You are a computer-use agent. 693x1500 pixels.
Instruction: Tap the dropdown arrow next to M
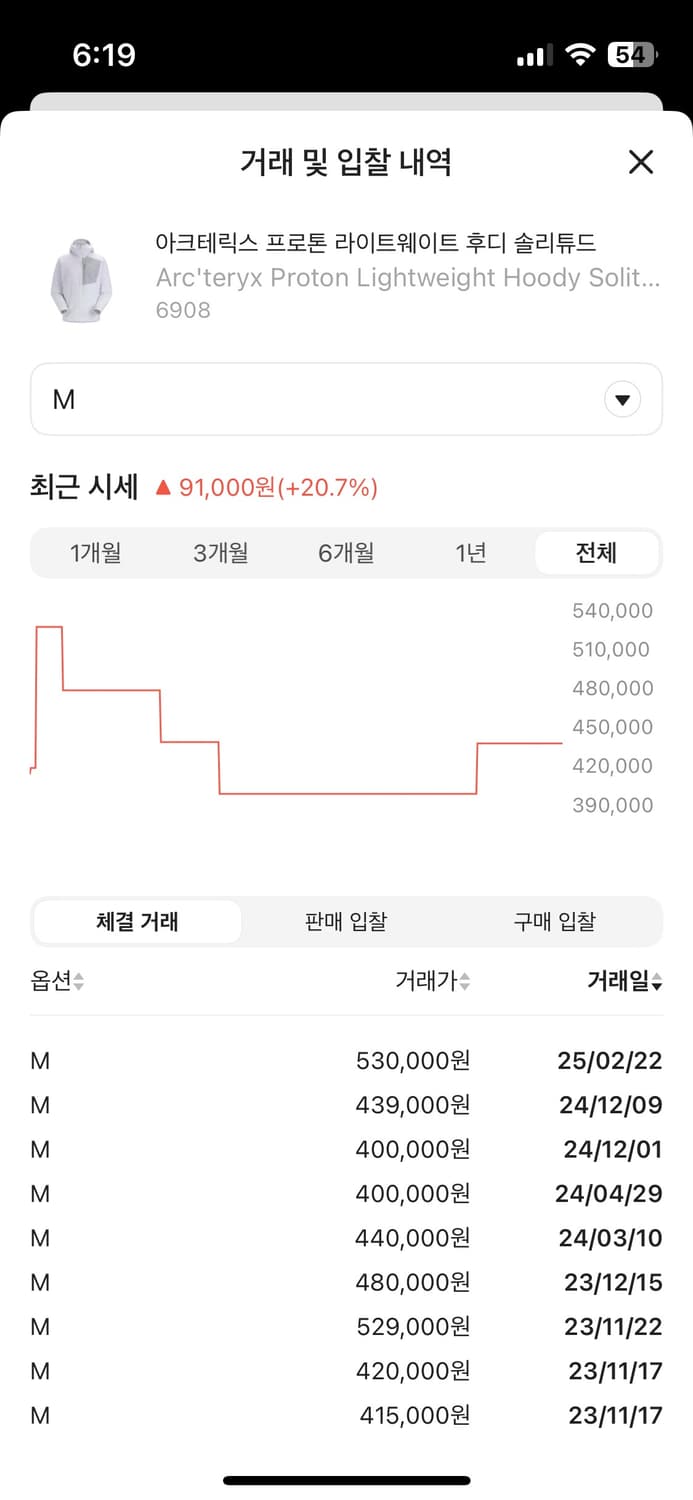(622, 399)
